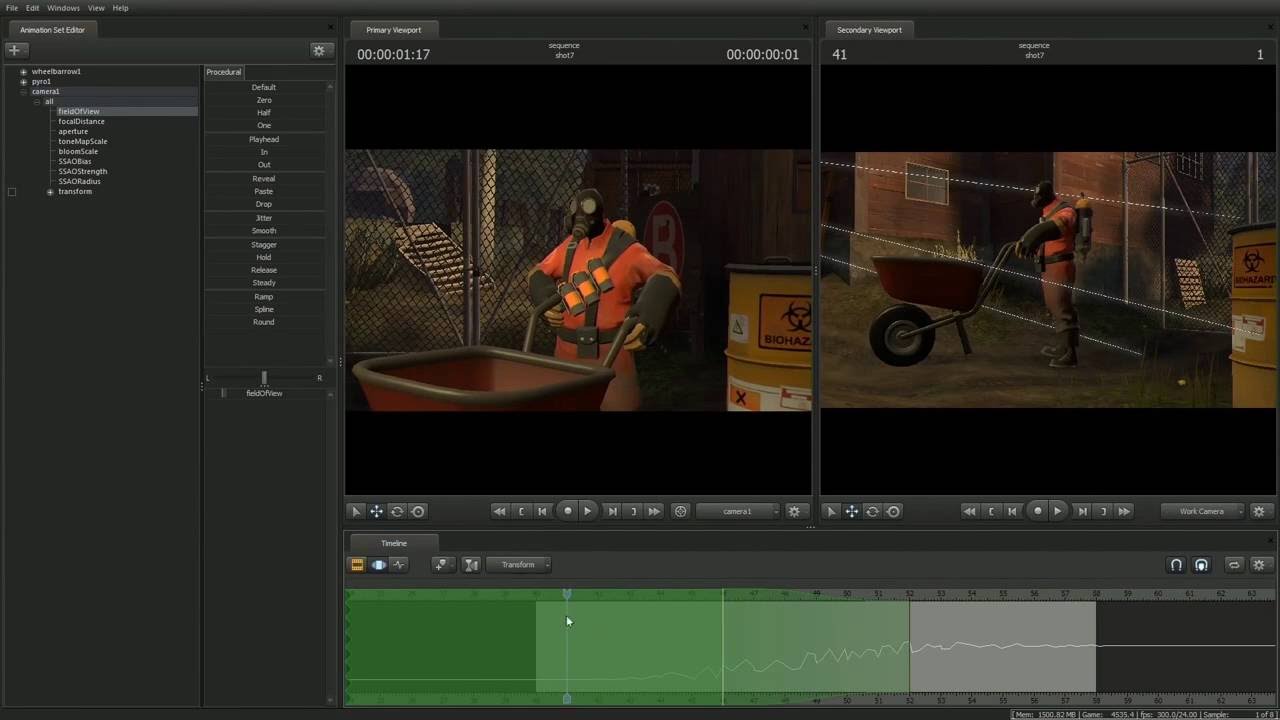Open primary viewport gear settings
The width and height of the screenshot is (1280, 720).
click(x=794, y=511)
